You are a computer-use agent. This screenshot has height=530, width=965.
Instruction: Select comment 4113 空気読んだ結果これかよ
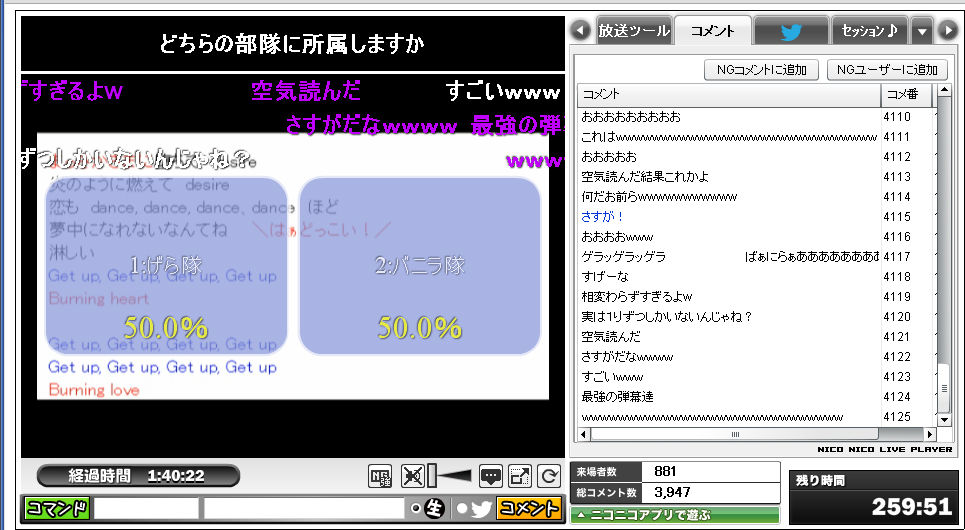[756, 177]
